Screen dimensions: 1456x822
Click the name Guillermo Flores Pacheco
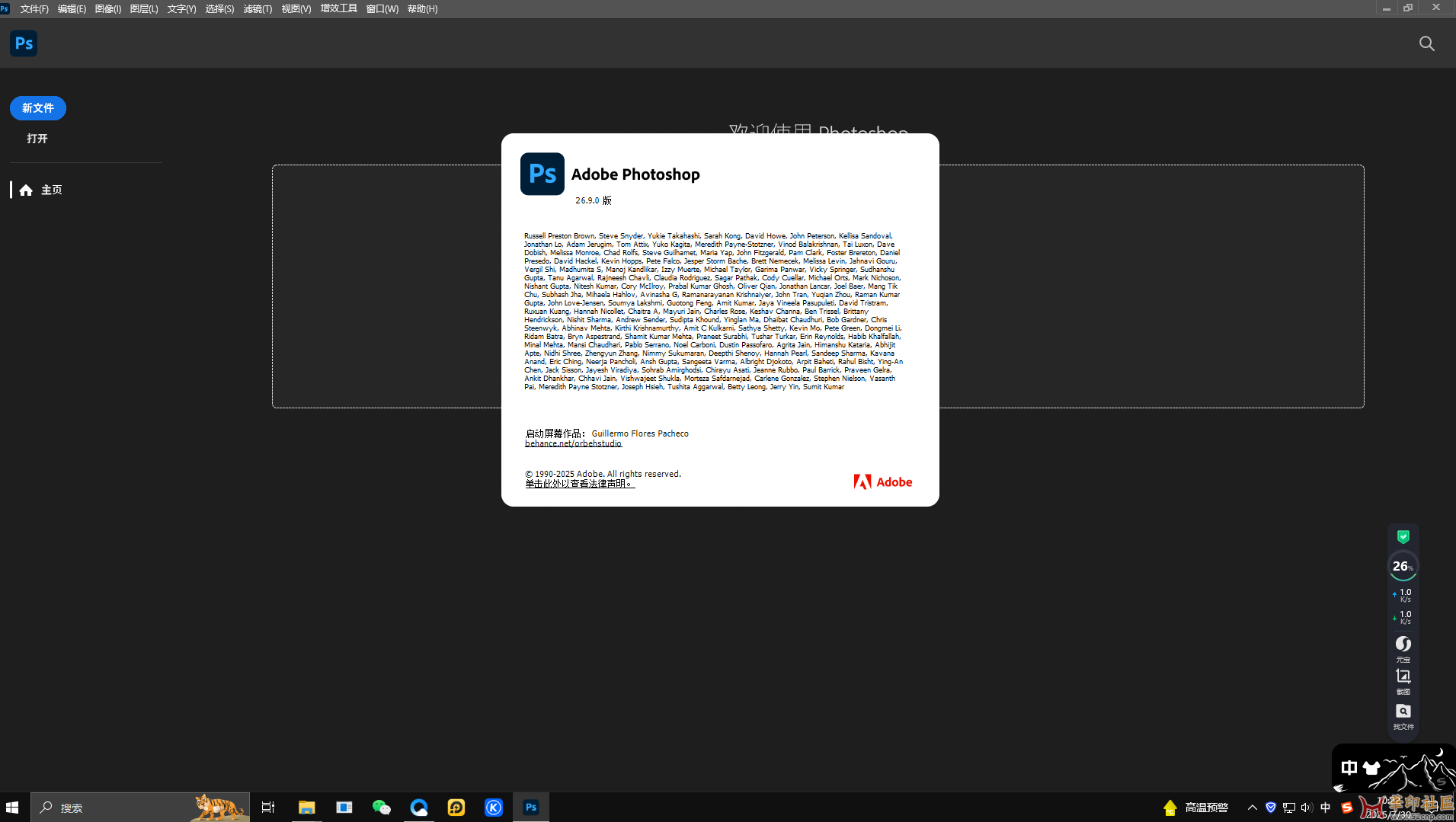click(x=640, y=433)
